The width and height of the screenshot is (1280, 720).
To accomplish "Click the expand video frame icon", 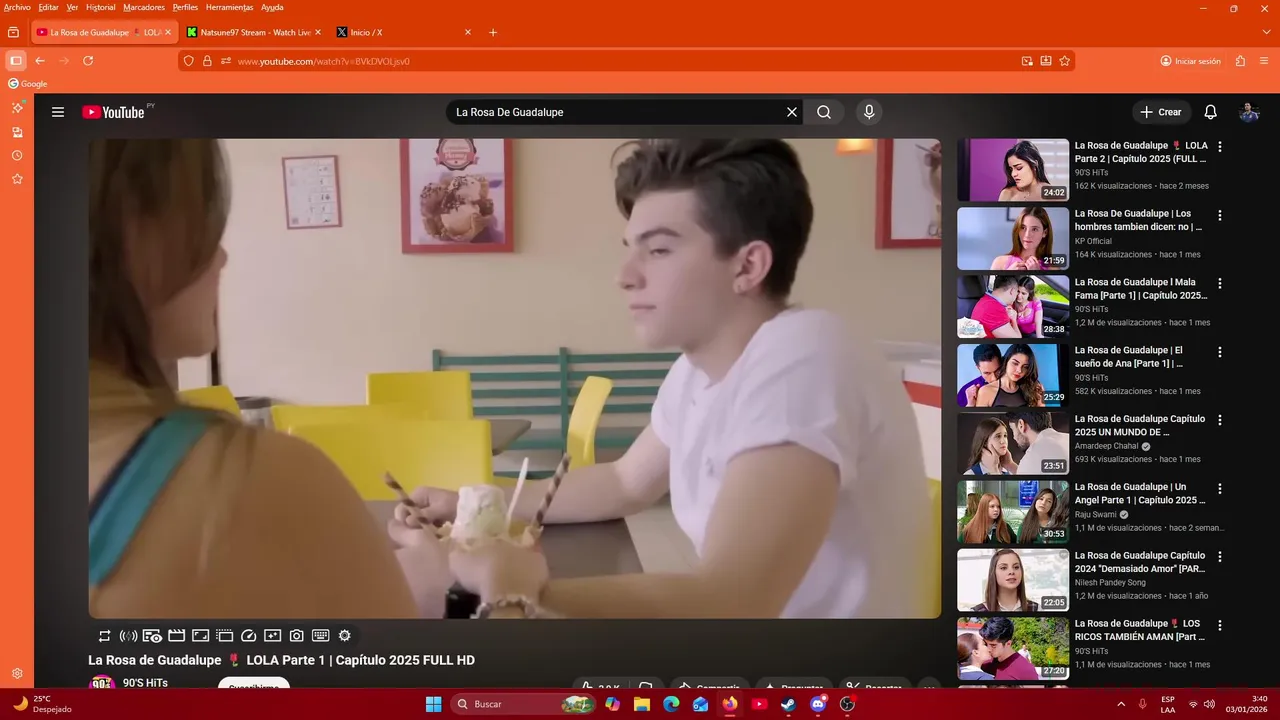I will (x=200, y=636).
